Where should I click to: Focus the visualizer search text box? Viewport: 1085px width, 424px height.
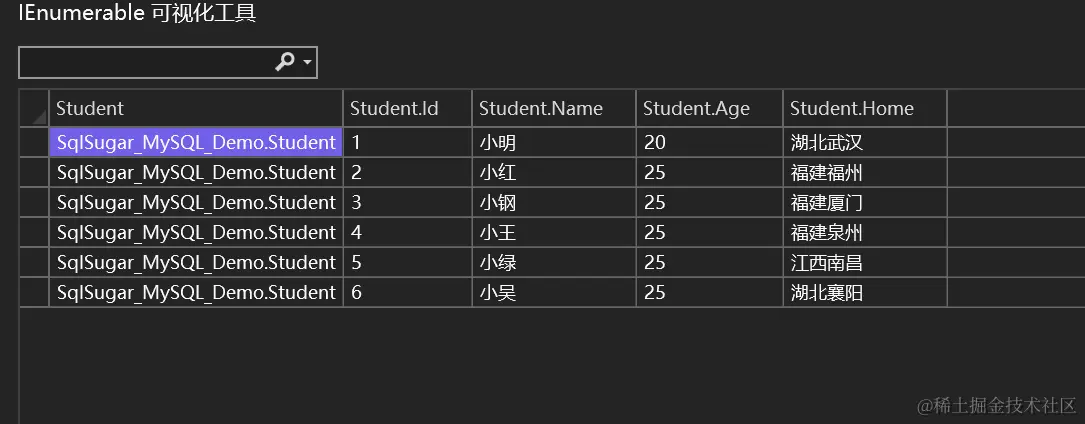pos(145,63)
